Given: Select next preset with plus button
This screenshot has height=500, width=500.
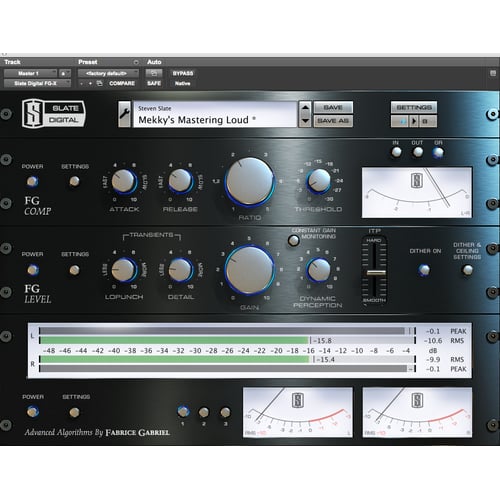Looking at the screenshot, I should [x=90, y=83].
